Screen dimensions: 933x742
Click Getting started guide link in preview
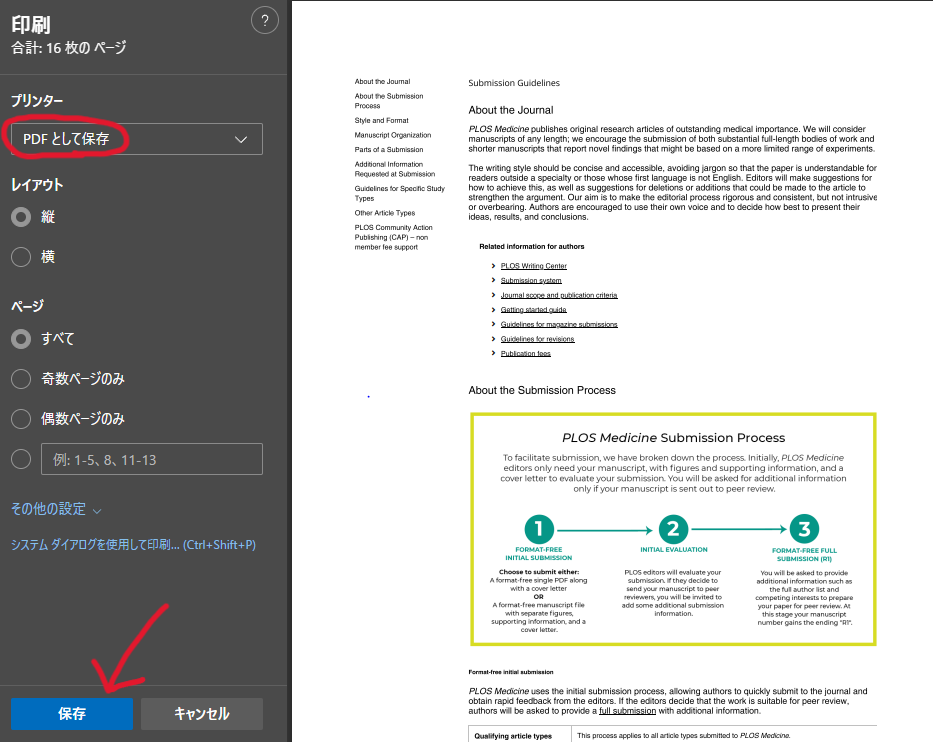click(533, 309)
